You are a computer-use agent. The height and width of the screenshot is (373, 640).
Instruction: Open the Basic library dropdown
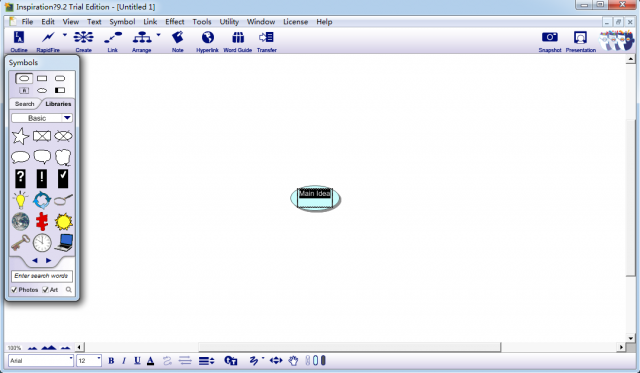coord(67,118)
